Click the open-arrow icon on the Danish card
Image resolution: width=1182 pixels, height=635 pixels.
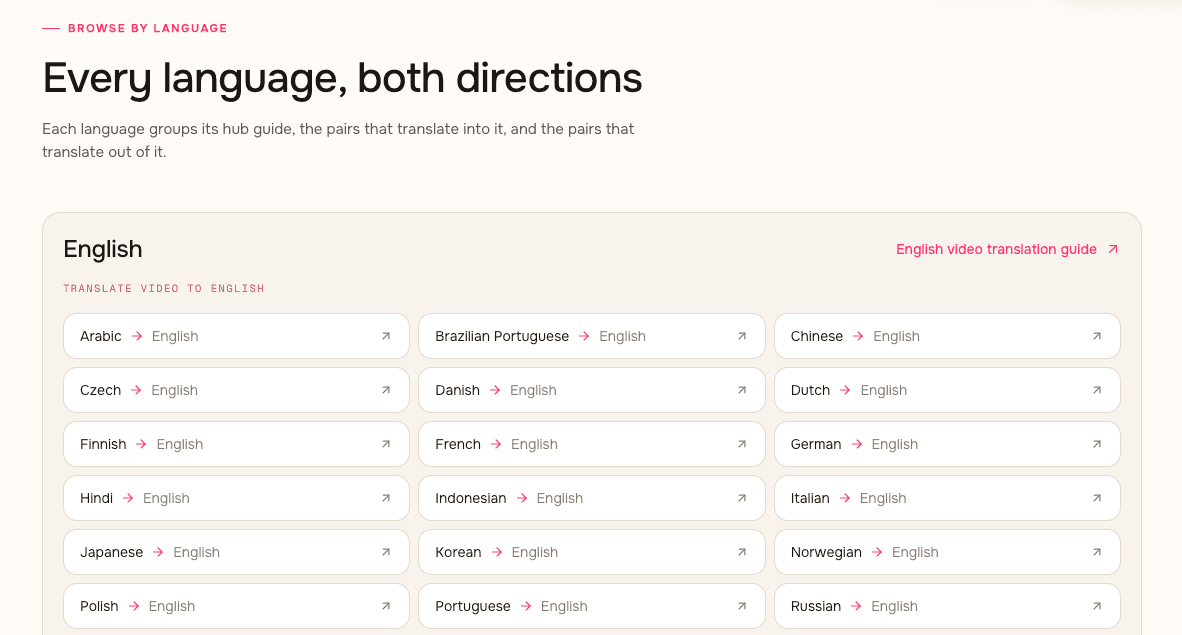click(742, 390)
